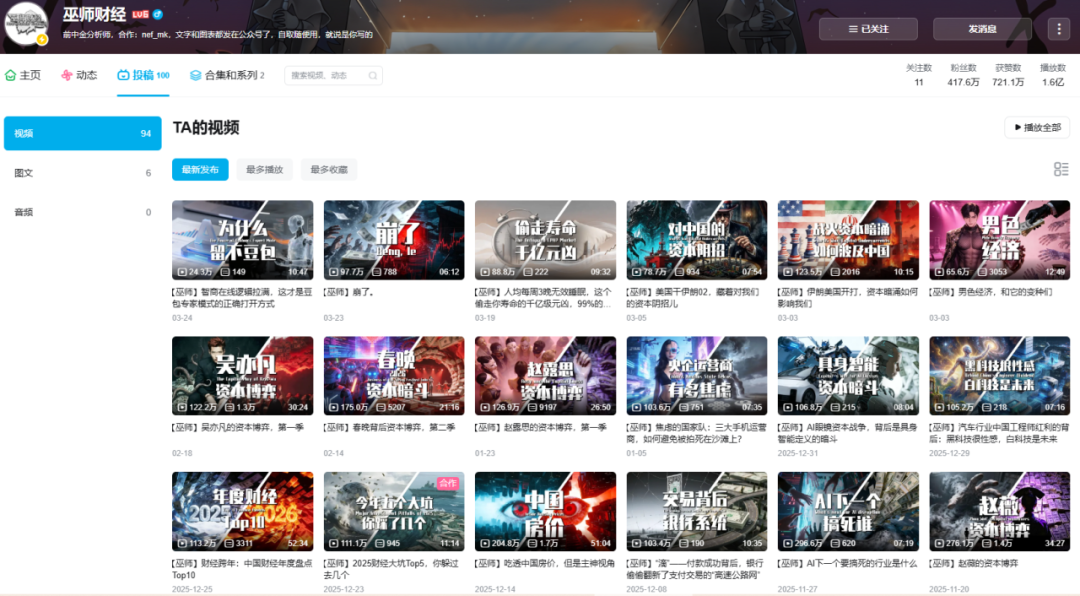Open the 合集和系列 collections tab
The image size is (1080, 596).
(227, 75)
